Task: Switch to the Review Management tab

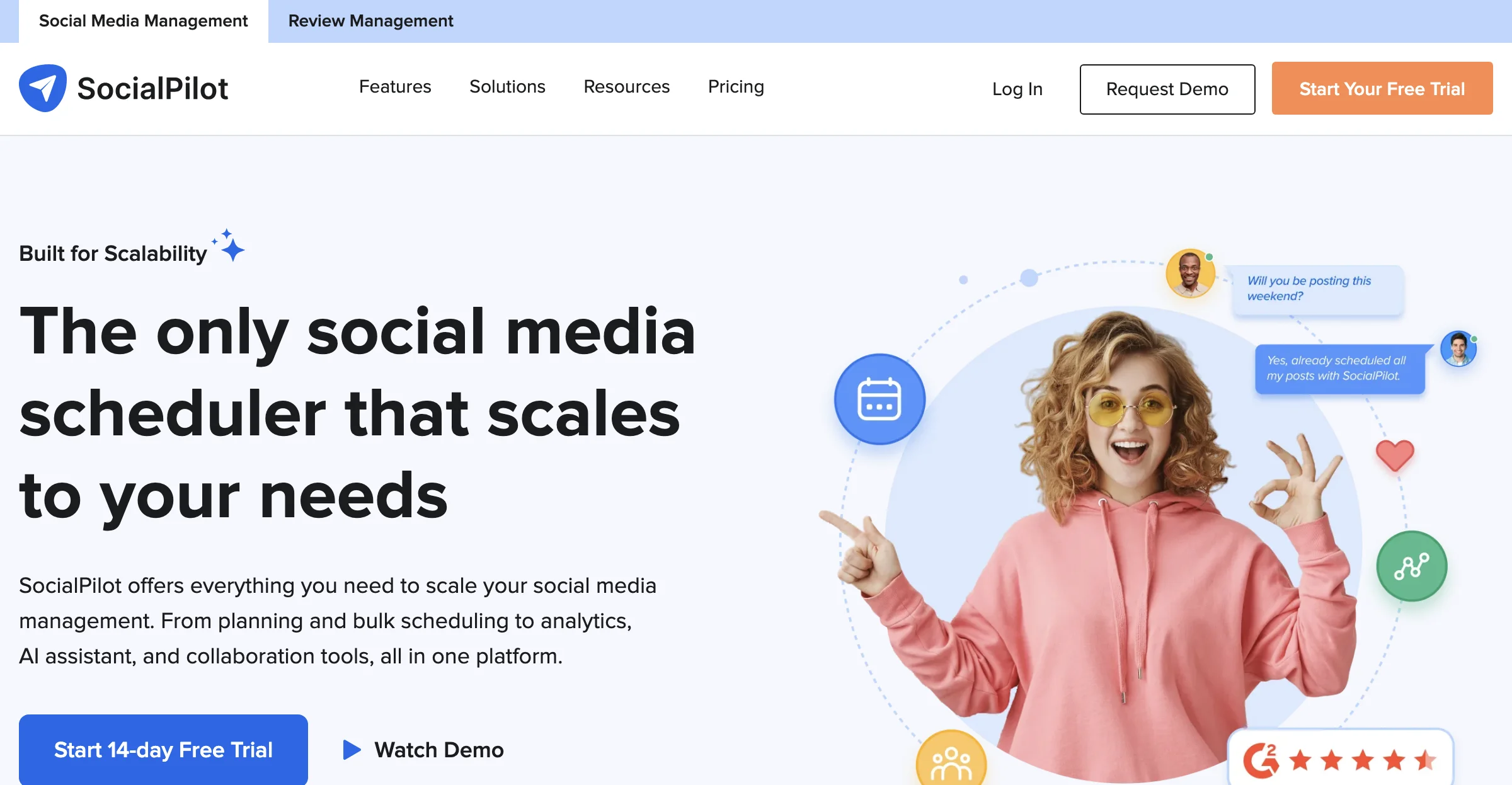Action: [370, 21]
